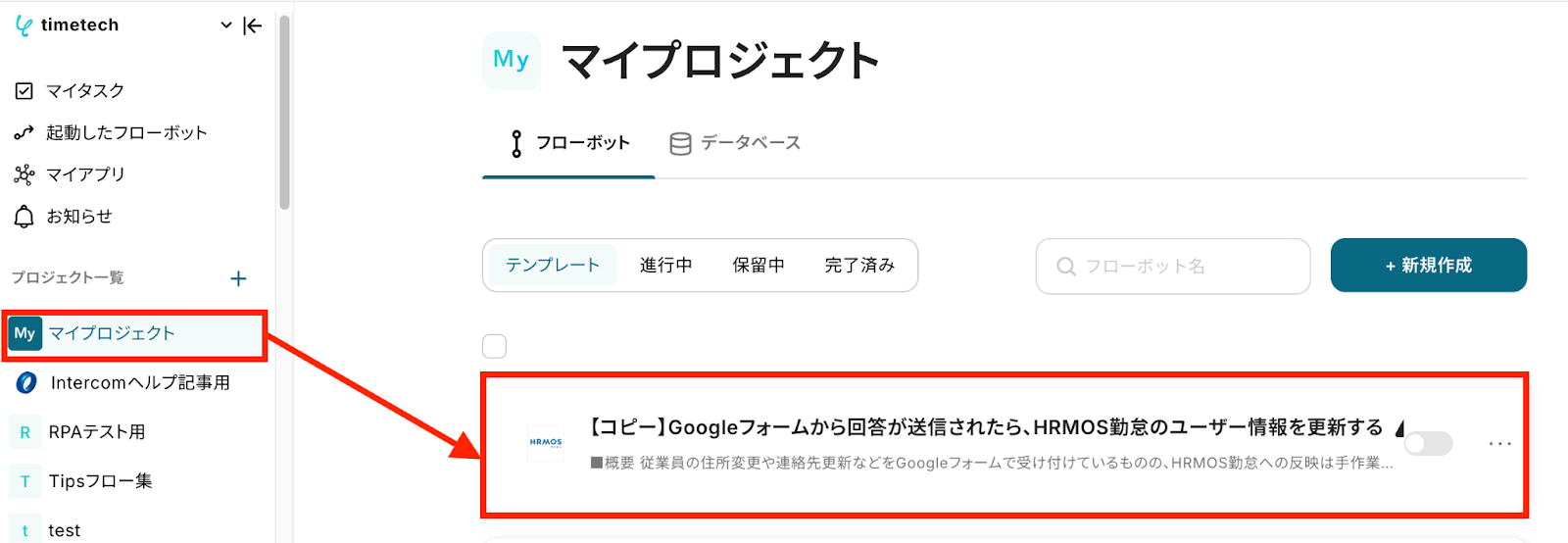Open the Intercomヘルプ記事用 project
Screen dimensions: 1568x543
point(139,383)
